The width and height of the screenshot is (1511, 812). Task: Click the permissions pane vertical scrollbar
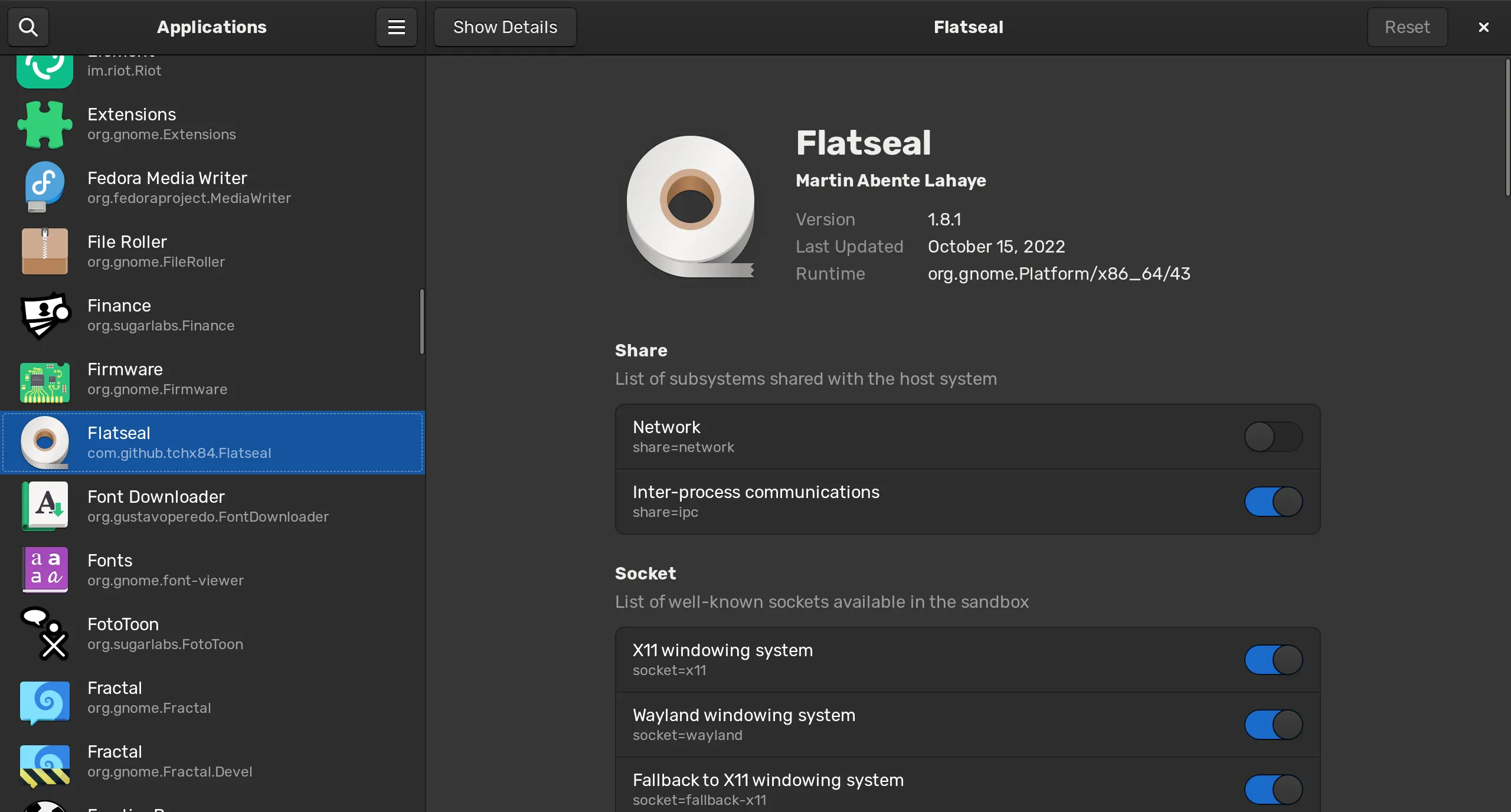click(x=1507, y=127)
